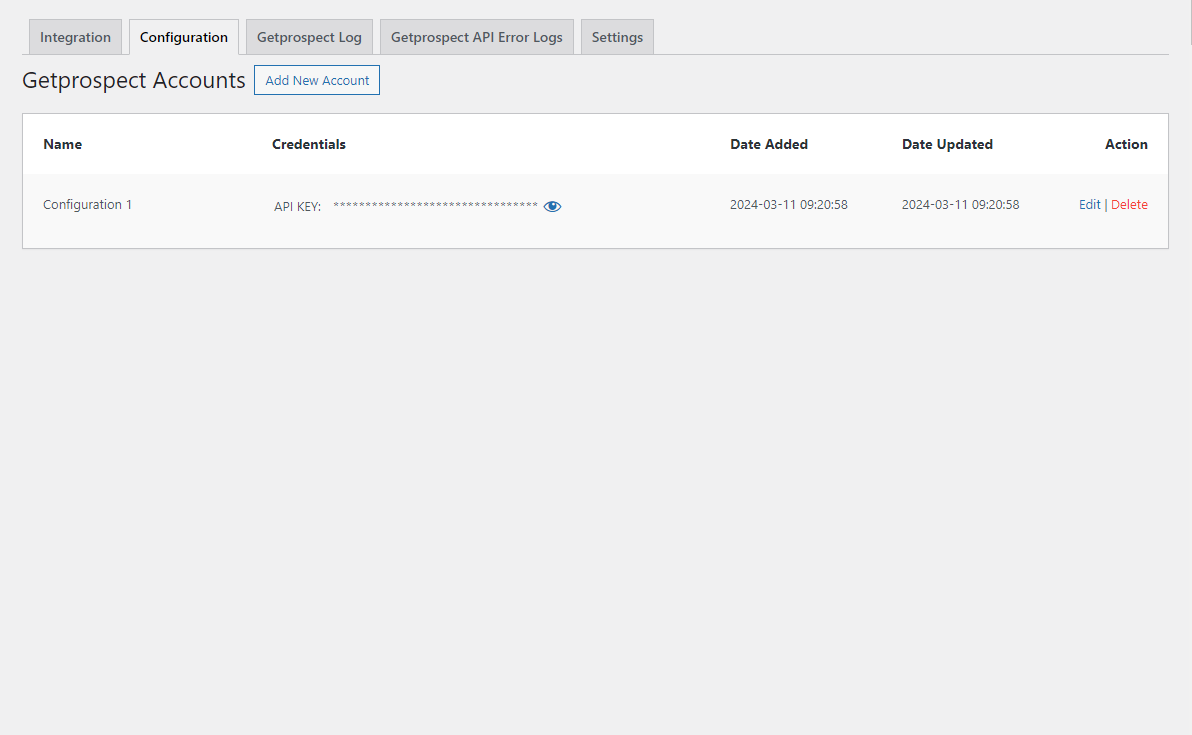Click the Date Updated column header
The image size is (1192, 735).
point(947,144)
